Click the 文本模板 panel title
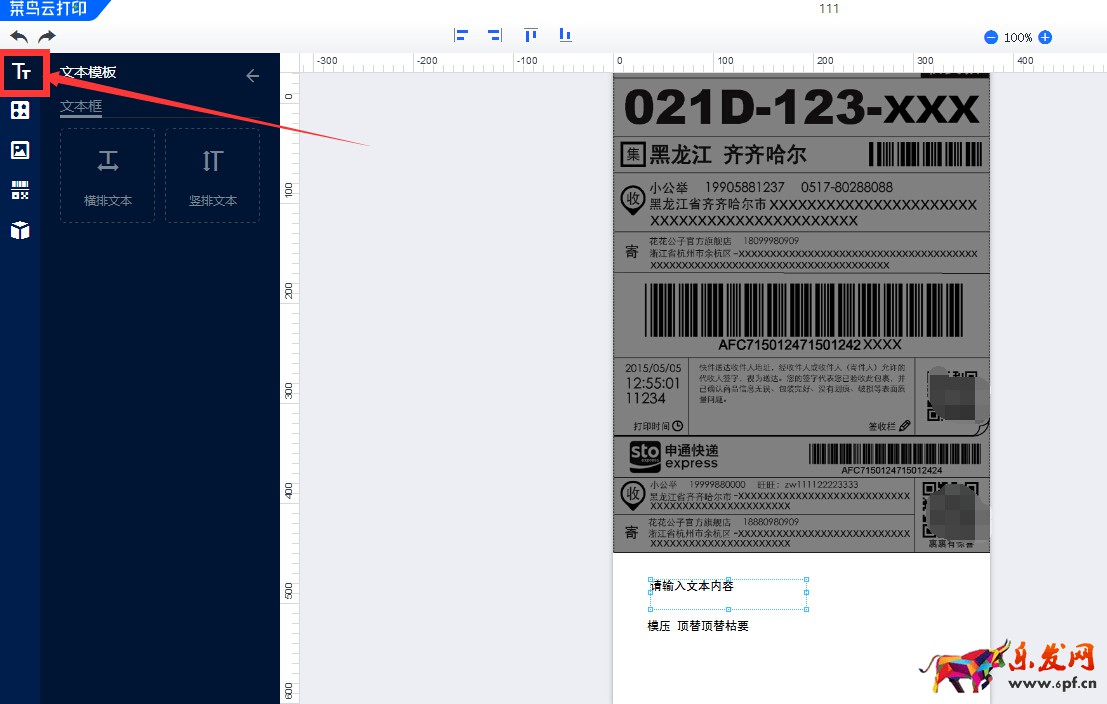This screenshot has height=704, width=1107. (x=88, y=72)
